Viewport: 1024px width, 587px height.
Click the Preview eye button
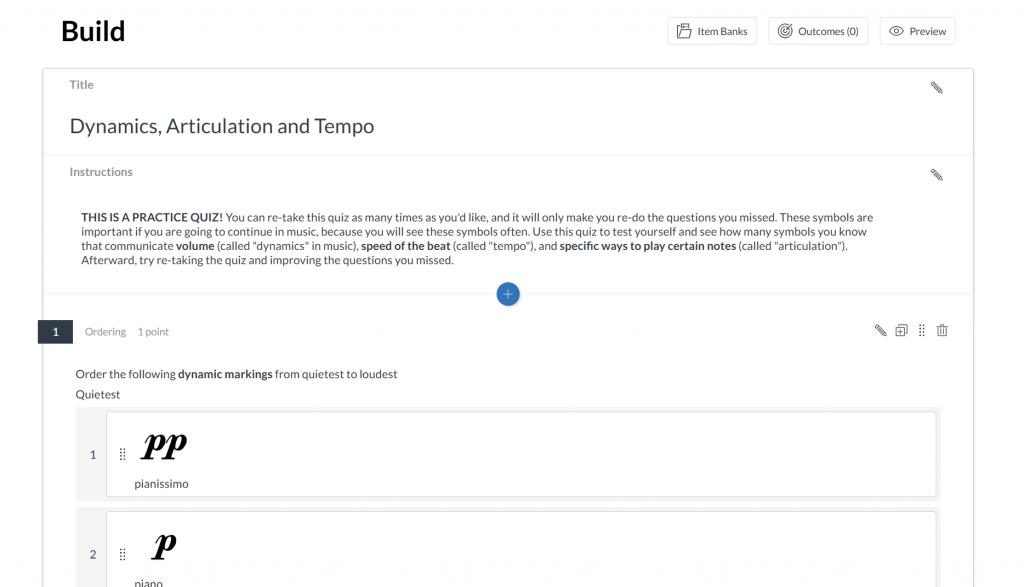coord(918,31)
